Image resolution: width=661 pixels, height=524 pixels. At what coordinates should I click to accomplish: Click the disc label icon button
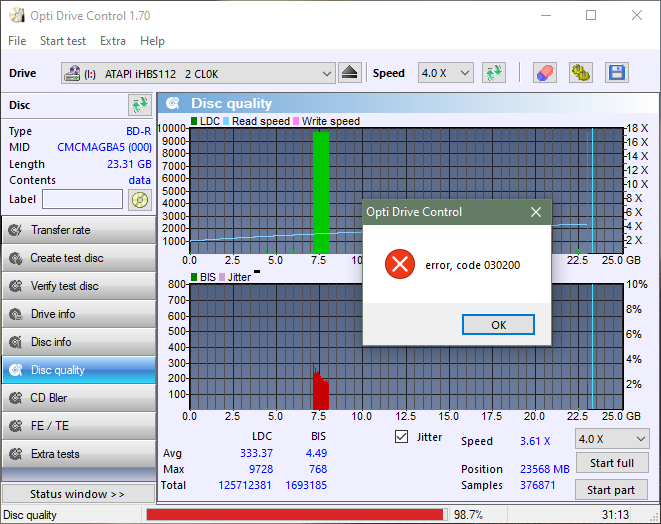tap(140, 199)
